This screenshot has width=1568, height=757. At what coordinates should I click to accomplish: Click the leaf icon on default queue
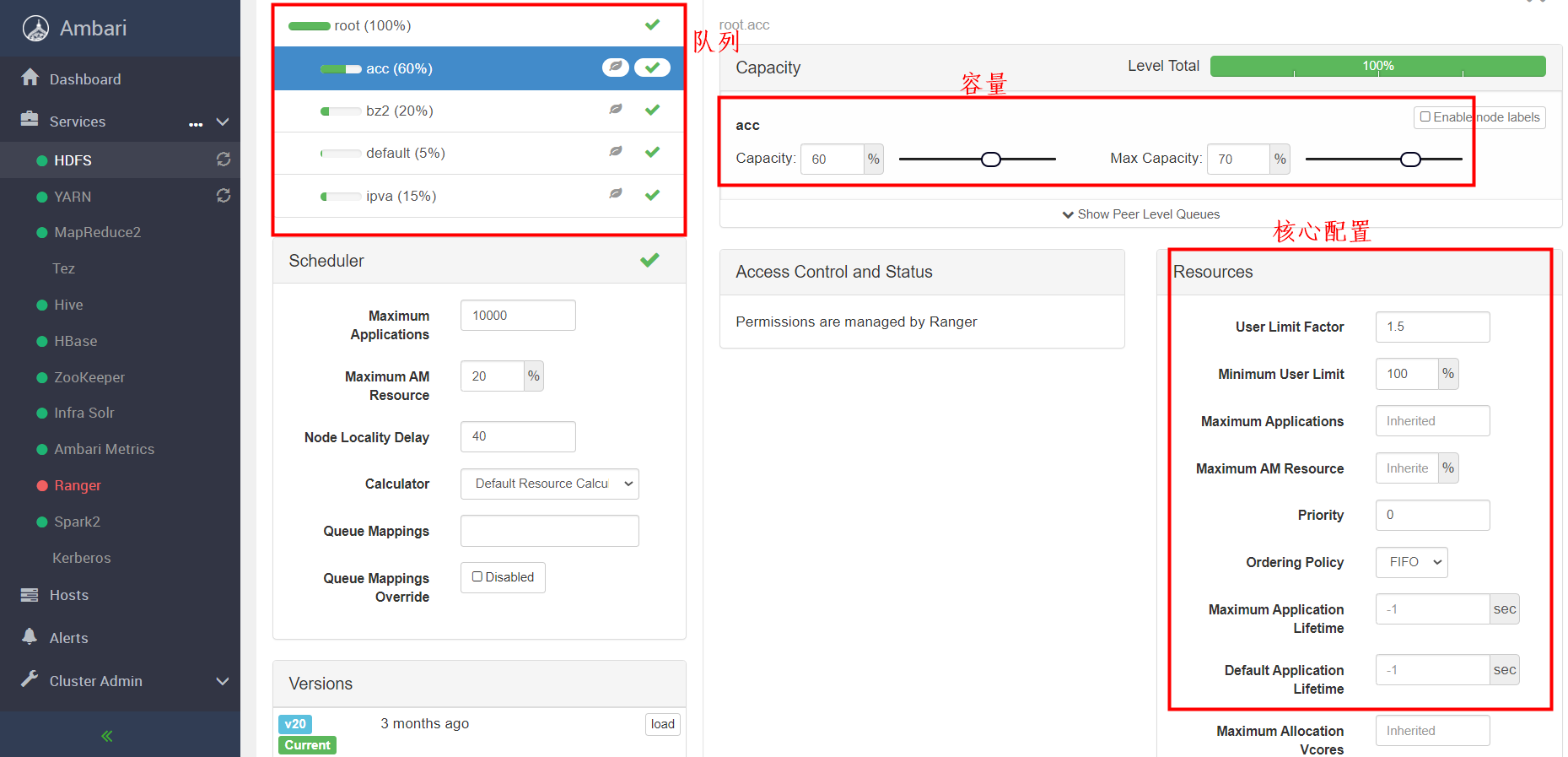tap(617, 152)
